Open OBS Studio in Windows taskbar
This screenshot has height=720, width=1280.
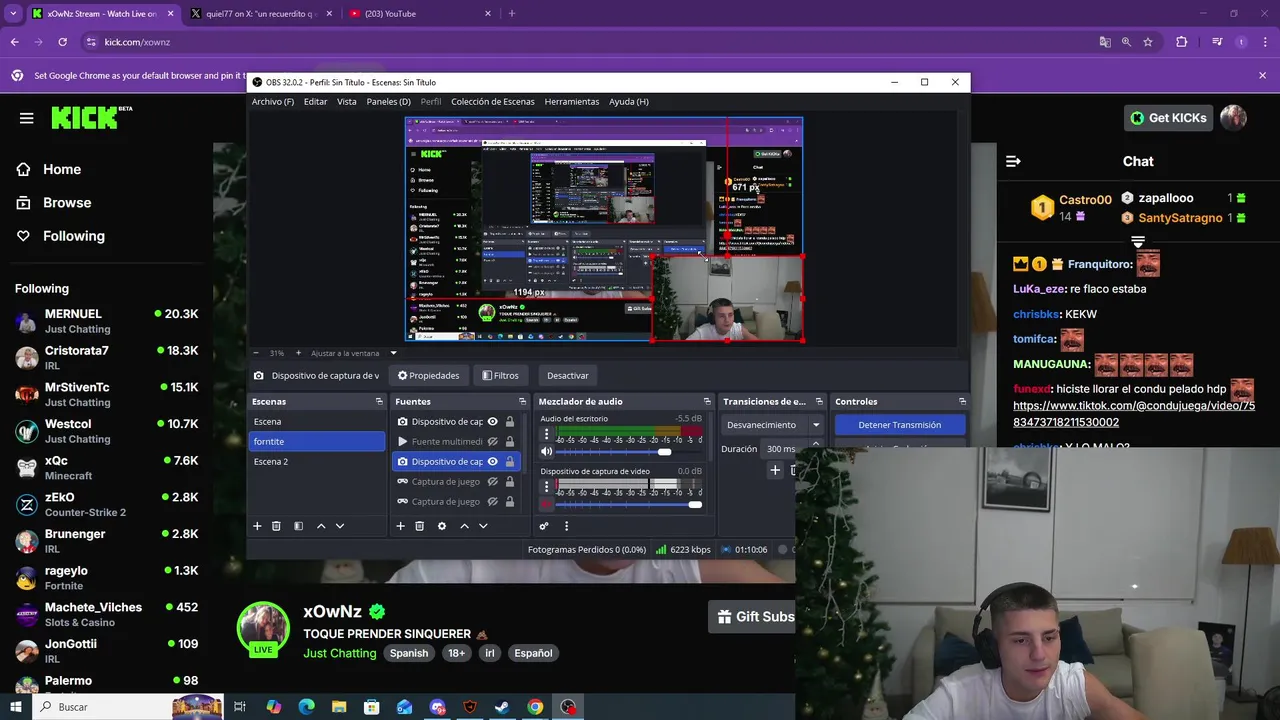pyautogui.click(x=568, y=707)
